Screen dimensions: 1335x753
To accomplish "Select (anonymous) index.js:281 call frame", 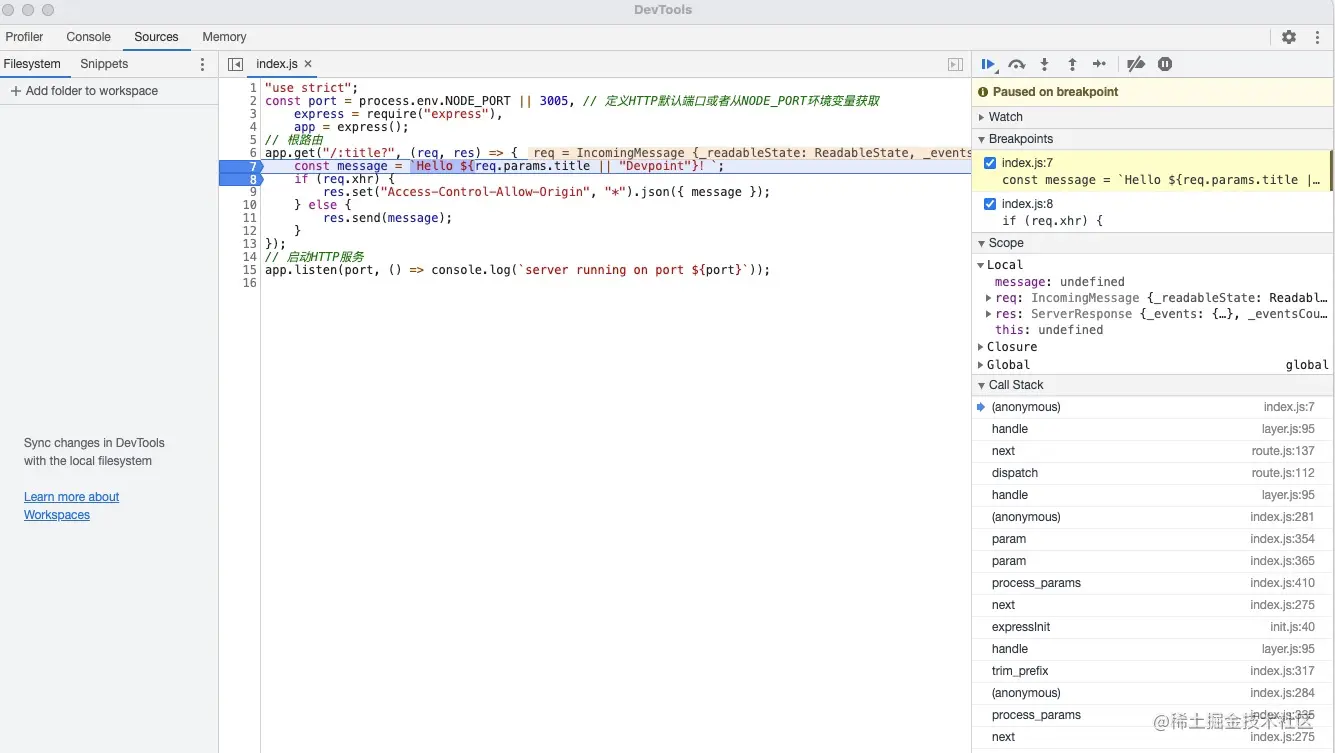I will [x=1152, y=517].
